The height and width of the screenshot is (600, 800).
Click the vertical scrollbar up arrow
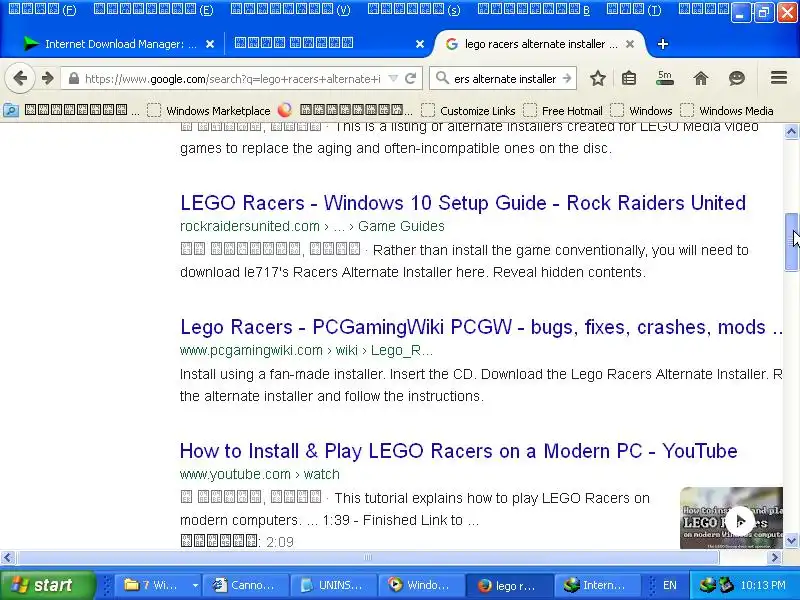click(x=791, y=132)
